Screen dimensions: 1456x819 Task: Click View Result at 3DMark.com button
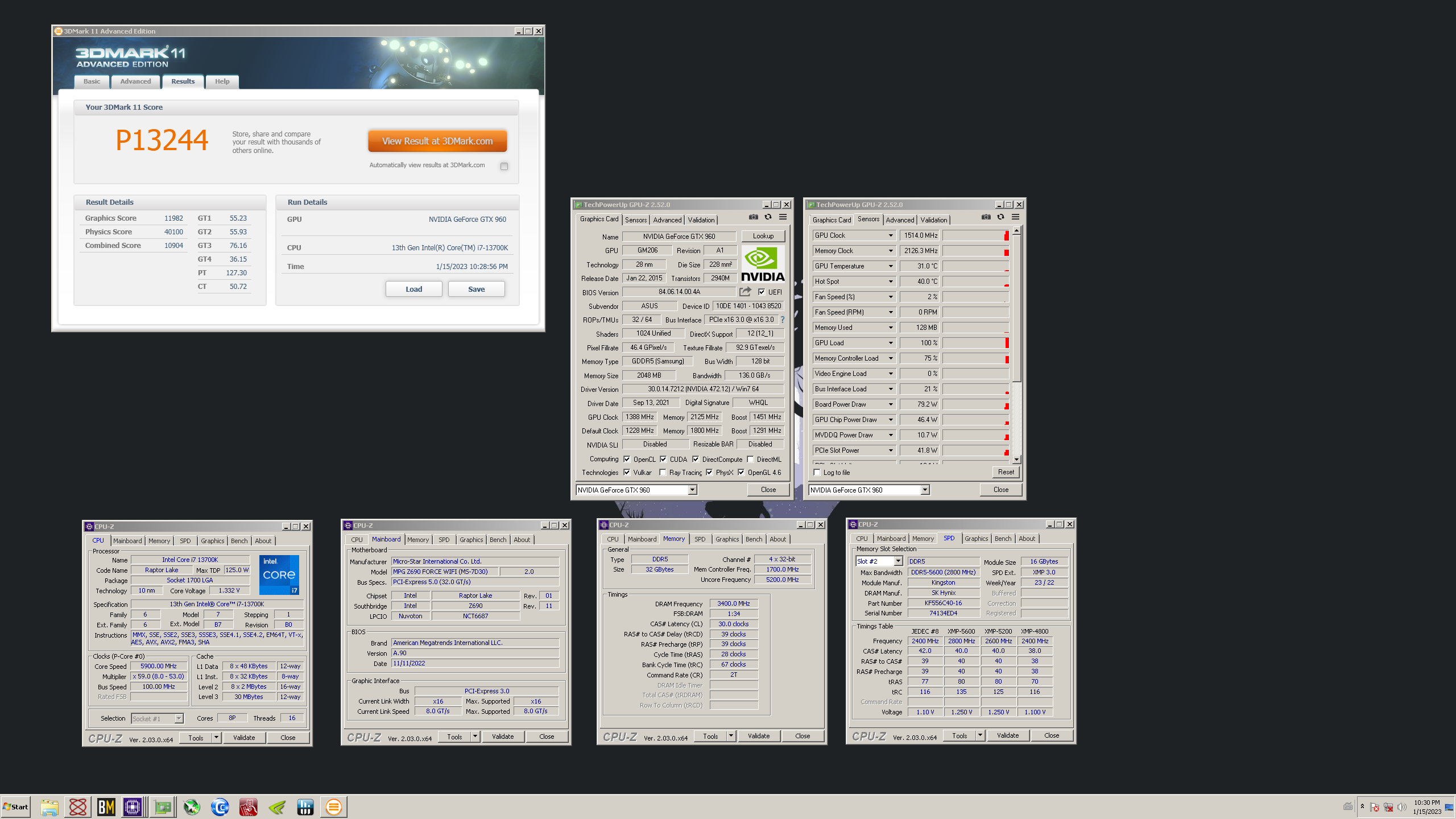(x=437, y=141)
